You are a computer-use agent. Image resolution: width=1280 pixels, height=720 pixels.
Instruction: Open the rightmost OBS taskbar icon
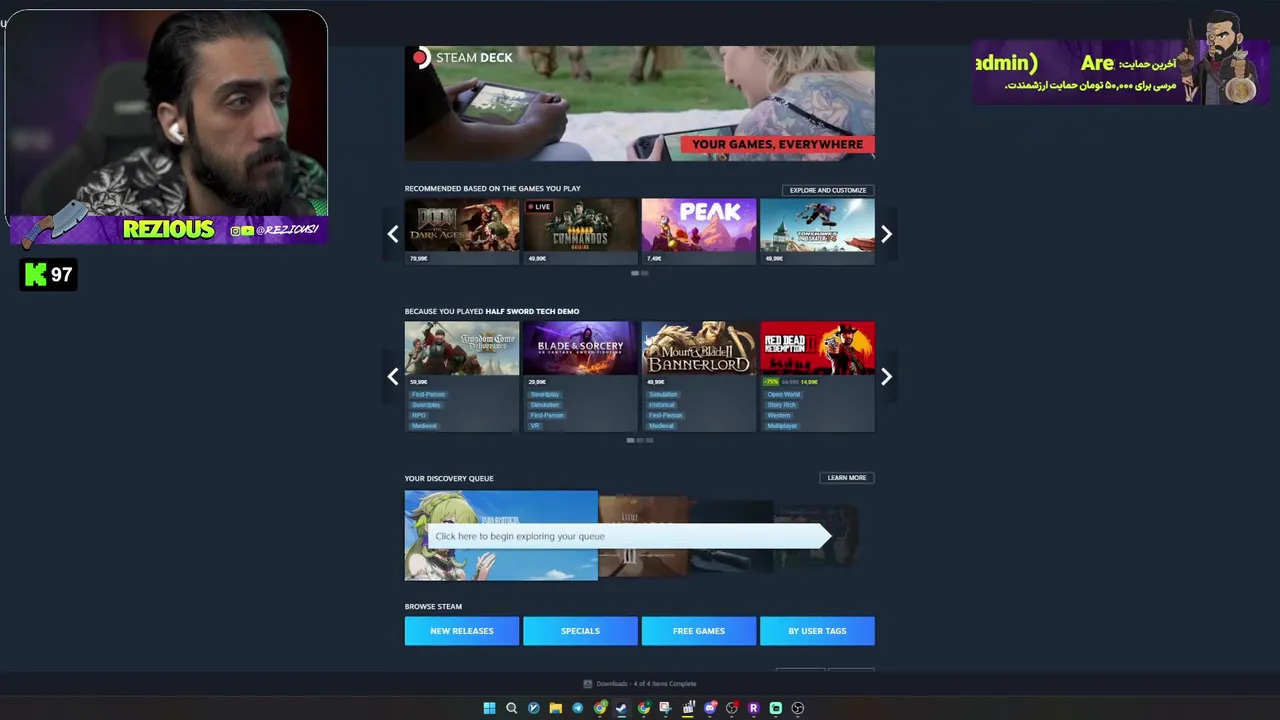[x=797, y=708]
